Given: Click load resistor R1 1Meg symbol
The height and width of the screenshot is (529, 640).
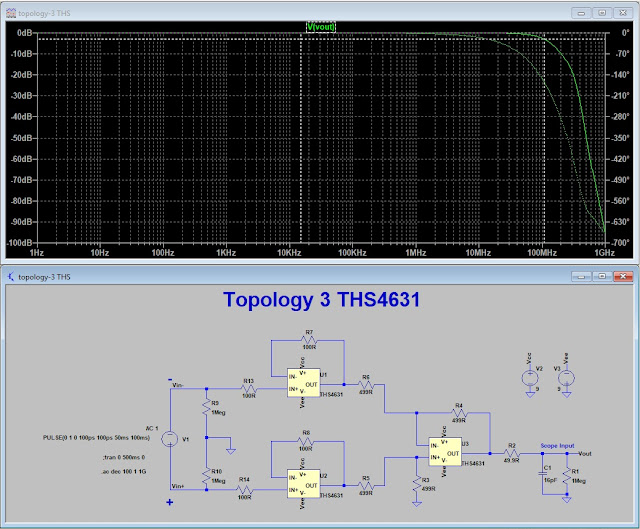Looking at the screenshot, I should pos(567,476).
